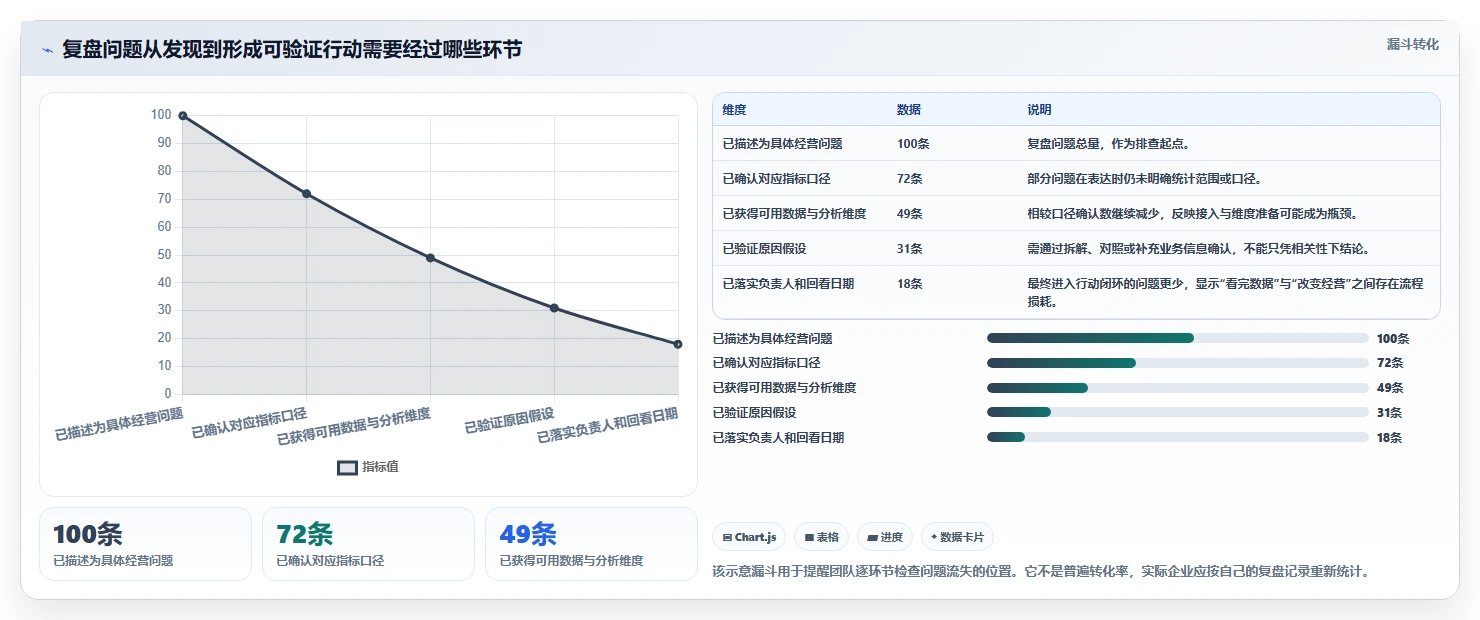Click the progress bar for 已描述为具体经营问题
Viewport: 1480px width, 620px height.
(1178, 338)
